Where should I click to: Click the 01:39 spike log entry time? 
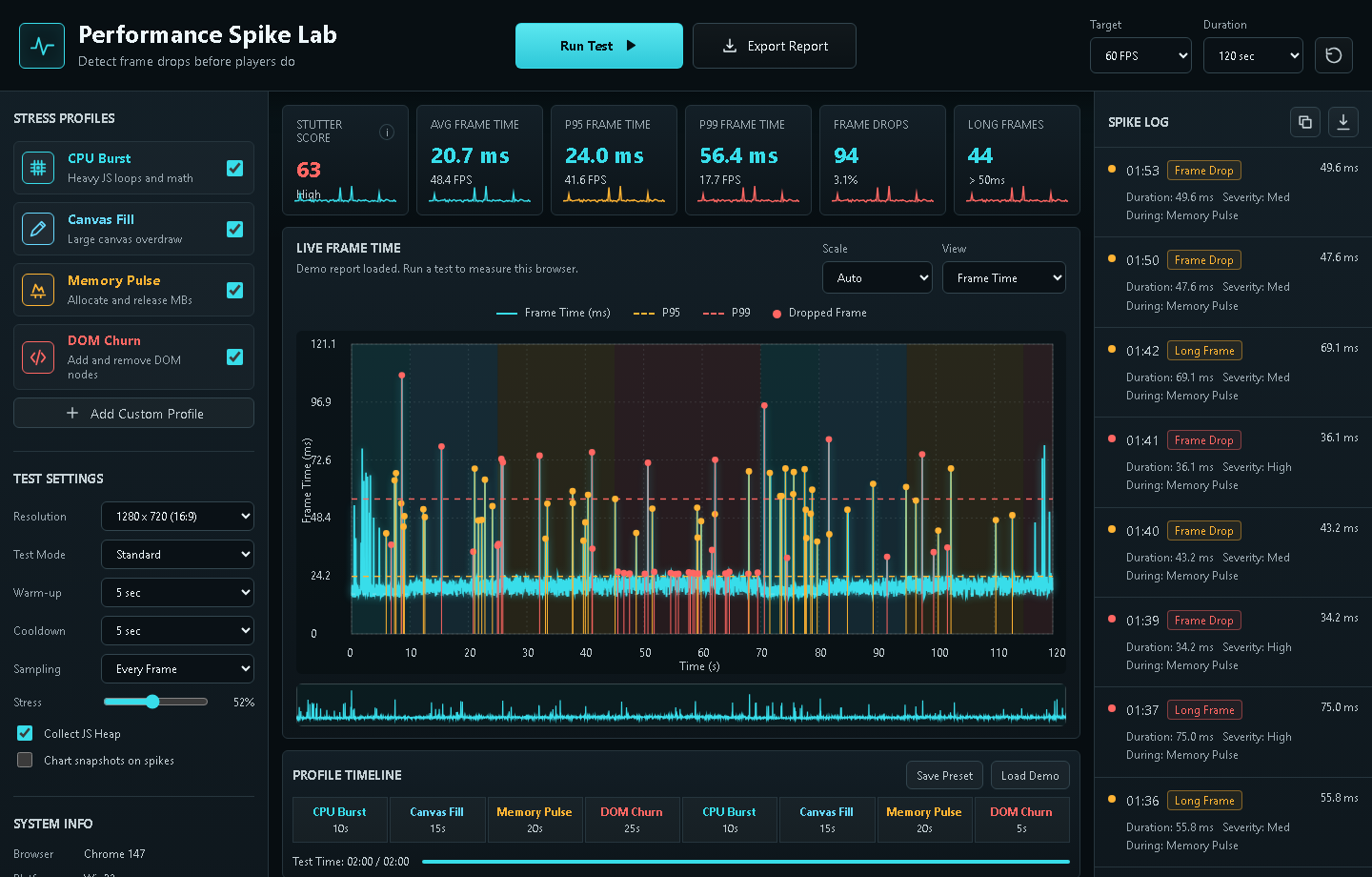(1142, 621)
